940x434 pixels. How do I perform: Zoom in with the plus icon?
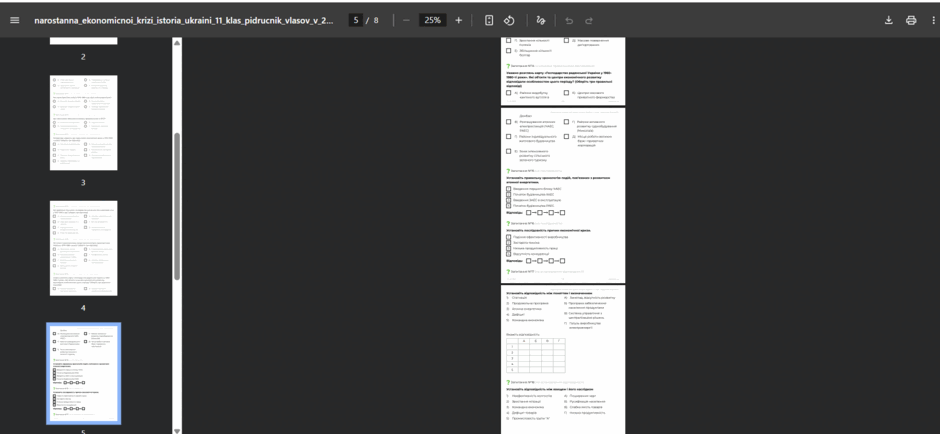point(459,20)
